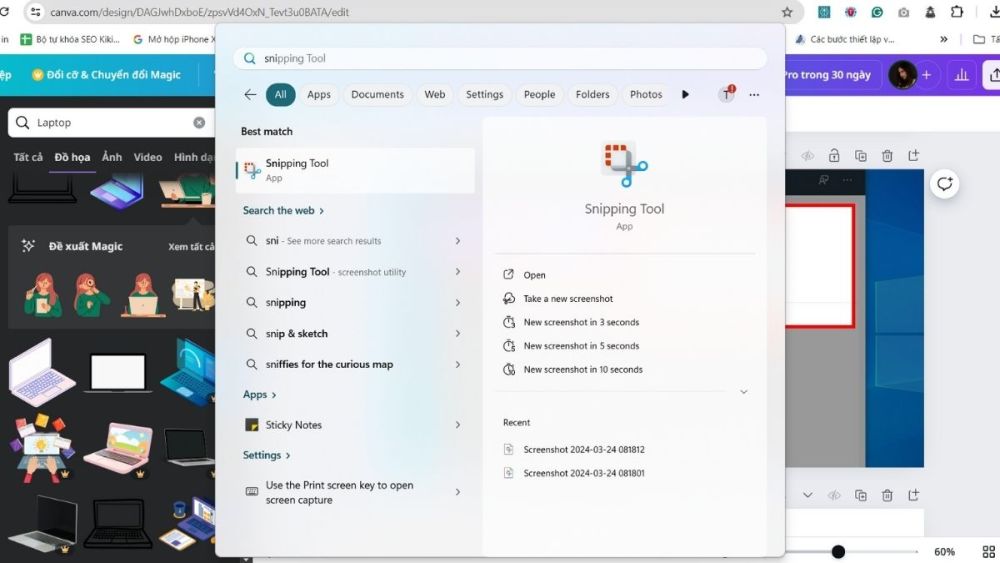Expand the Sticky Notes result arrow
The width and height of the screenshot is (1000, 563).
tap(458, 425)
